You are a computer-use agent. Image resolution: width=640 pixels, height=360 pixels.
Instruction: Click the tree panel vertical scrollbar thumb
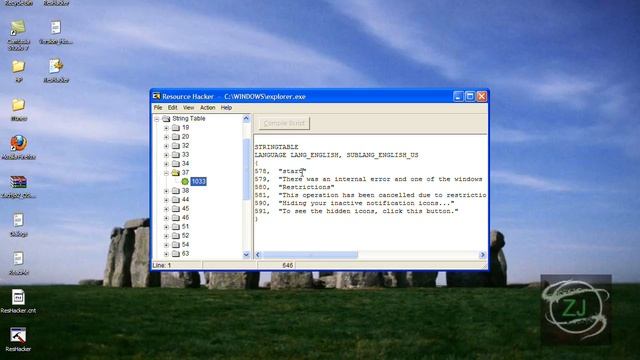coord(246,169)
